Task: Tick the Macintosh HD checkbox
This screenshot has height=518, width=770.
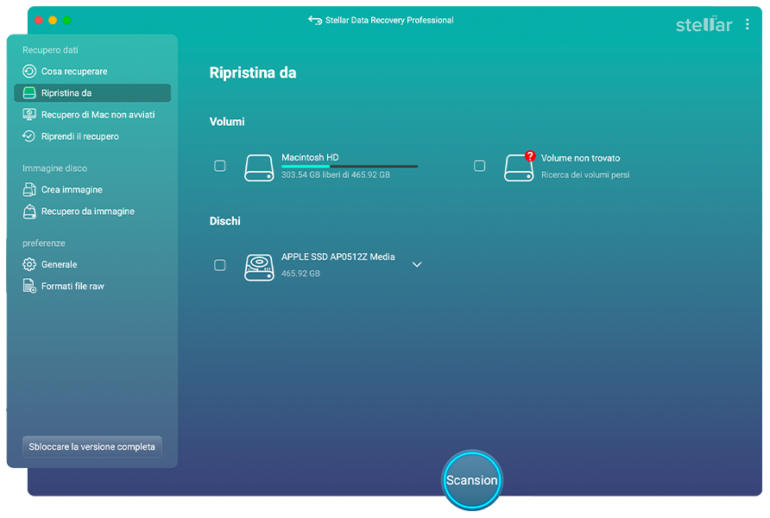Action: coord(220,166)
